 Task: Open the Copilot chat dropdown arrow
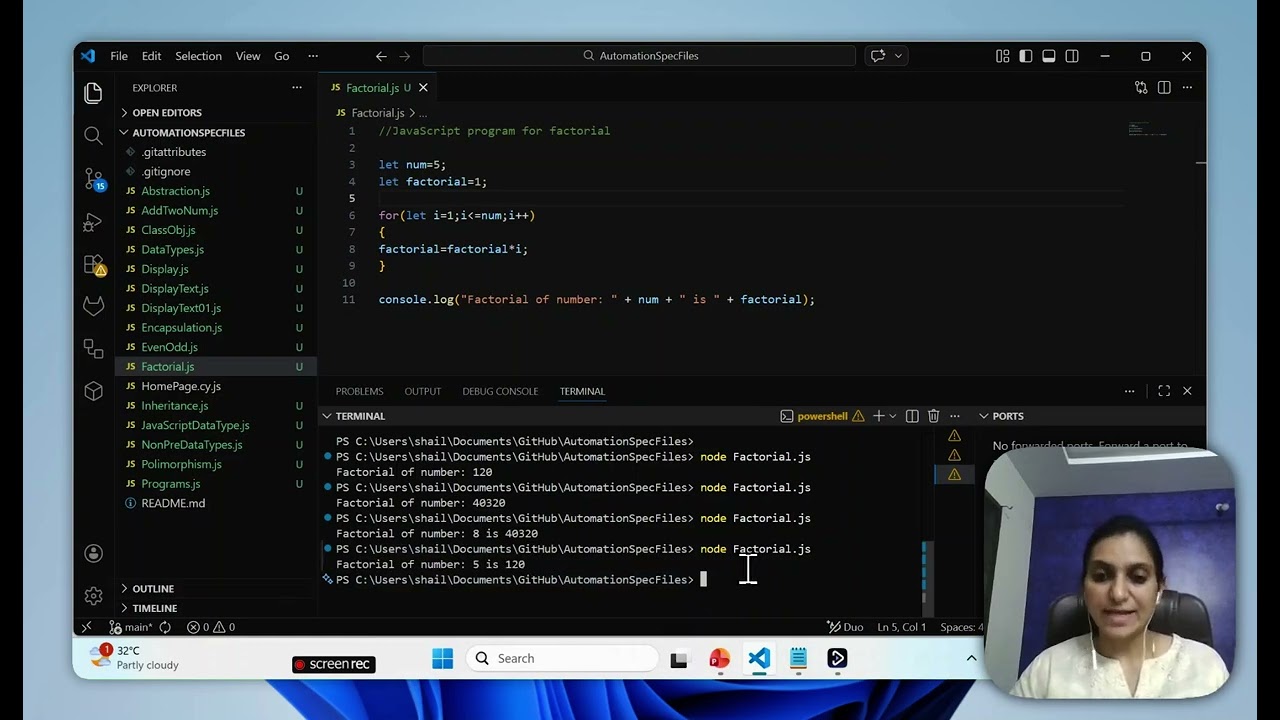(898, 56)
